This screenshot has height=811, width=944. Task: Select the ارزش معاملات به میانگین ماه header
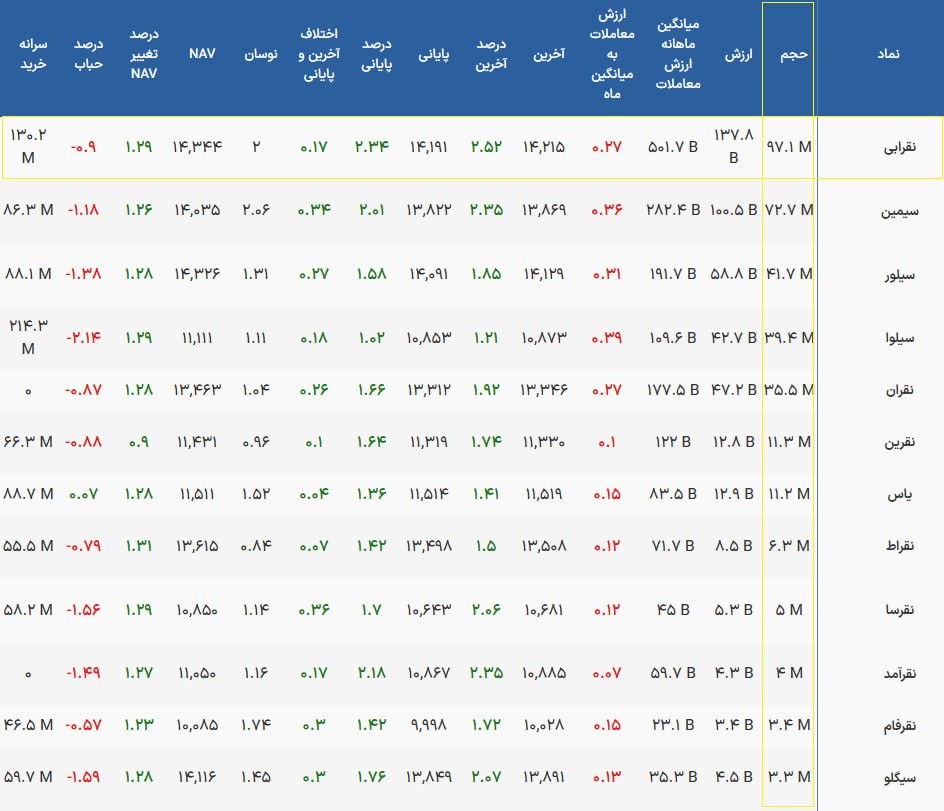612,54
